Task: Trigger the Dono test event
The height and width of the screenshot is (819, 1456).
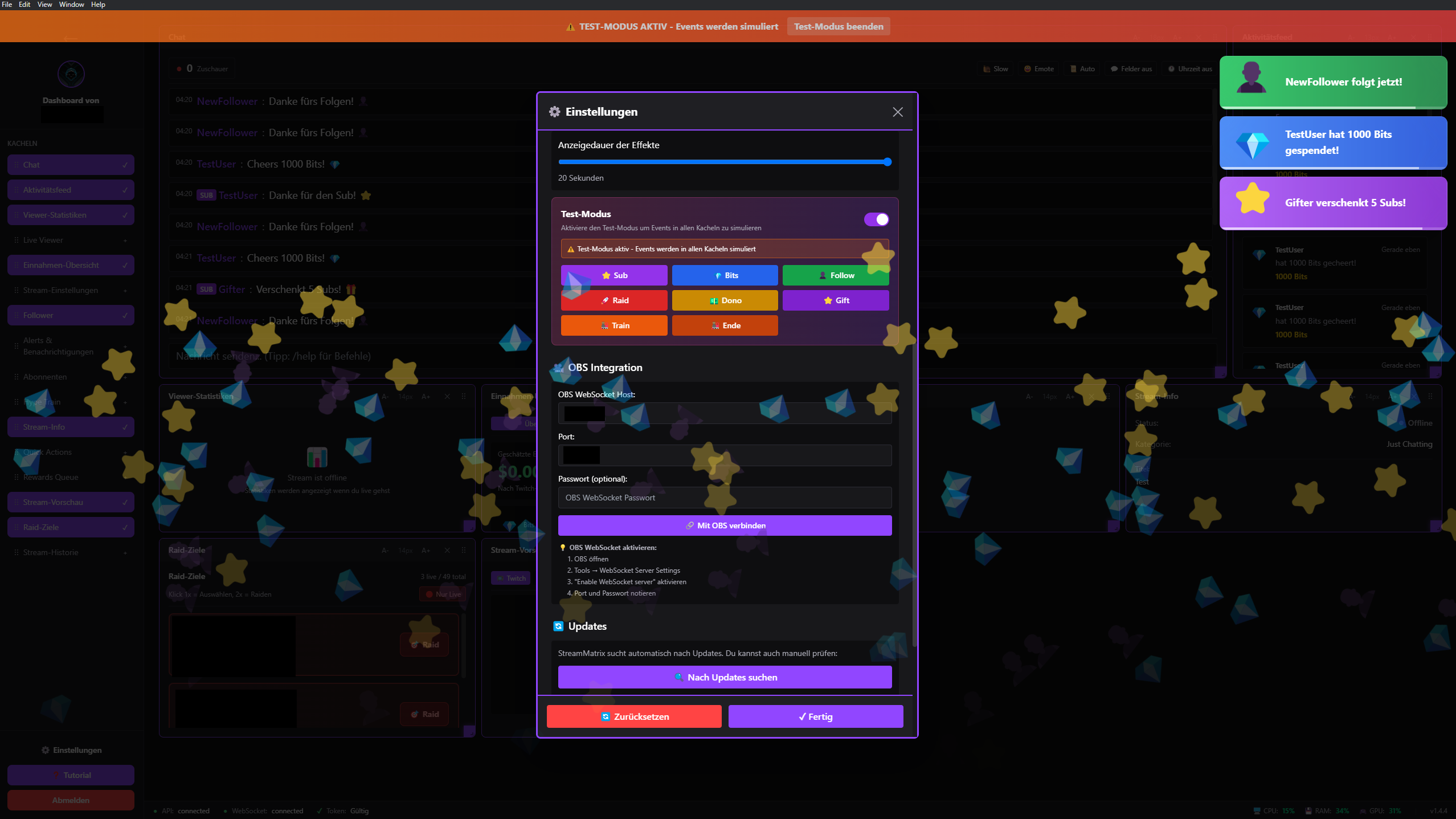Action: pos(725,300)
